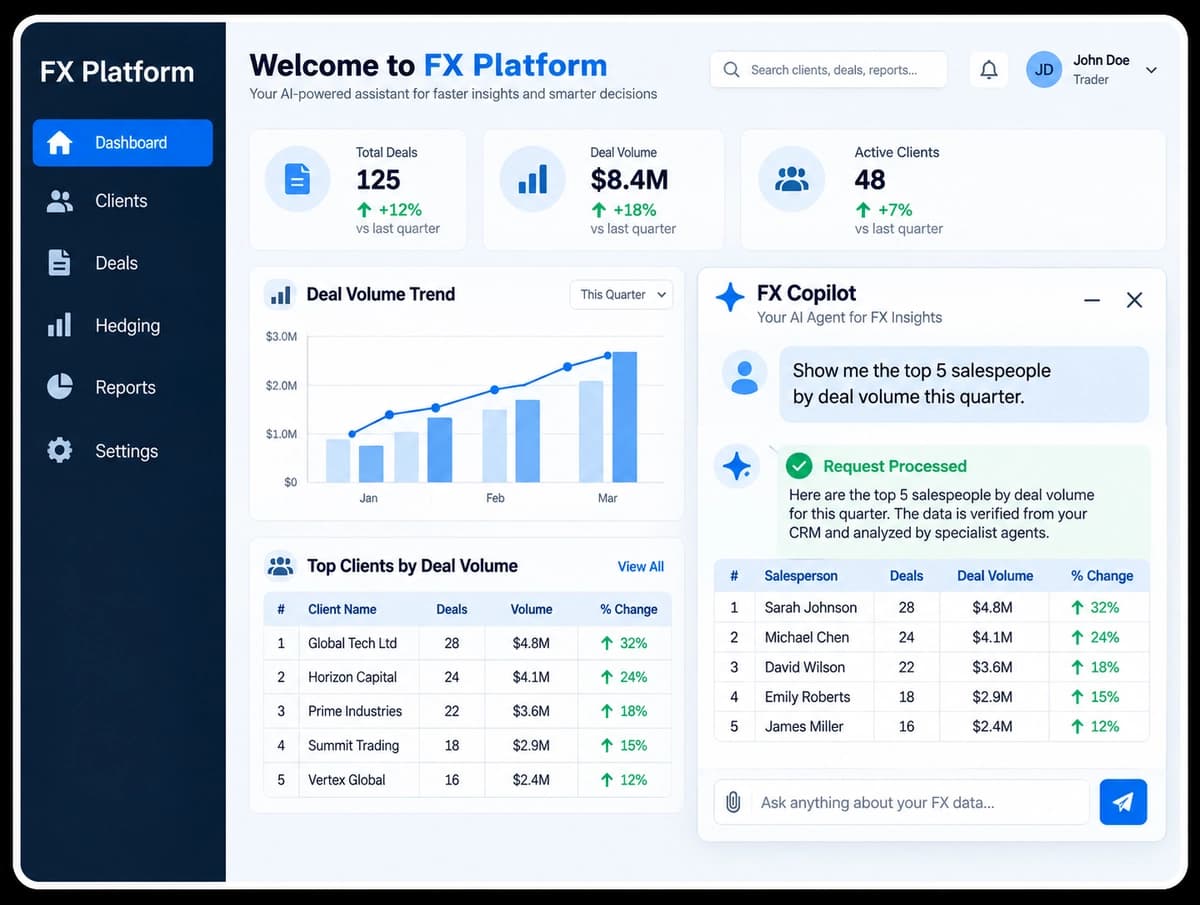Click the Total Deals document icon
Screen dimensions: 1200x905
click(298, 180)
